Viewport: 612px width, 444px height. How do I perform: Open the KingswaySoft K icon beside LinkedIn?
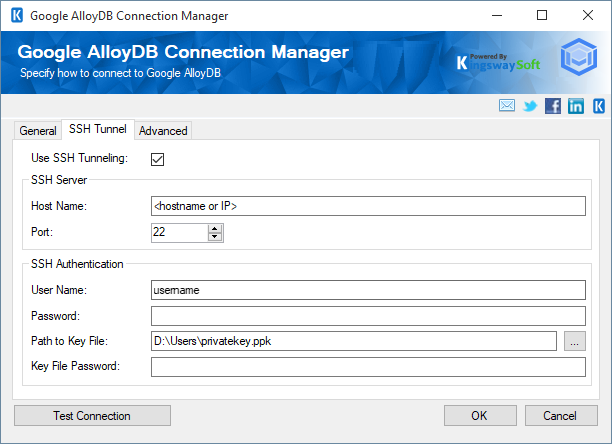pyautogui.click(x=599, y=106)
